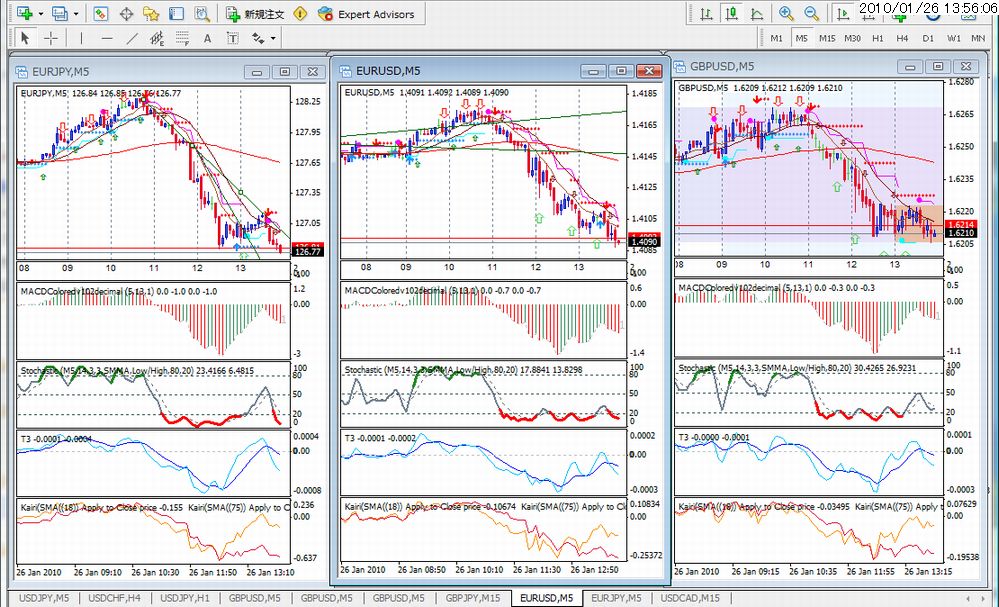
Task: Toggle Expert Advisors on or off
Action: pos(366,14)
